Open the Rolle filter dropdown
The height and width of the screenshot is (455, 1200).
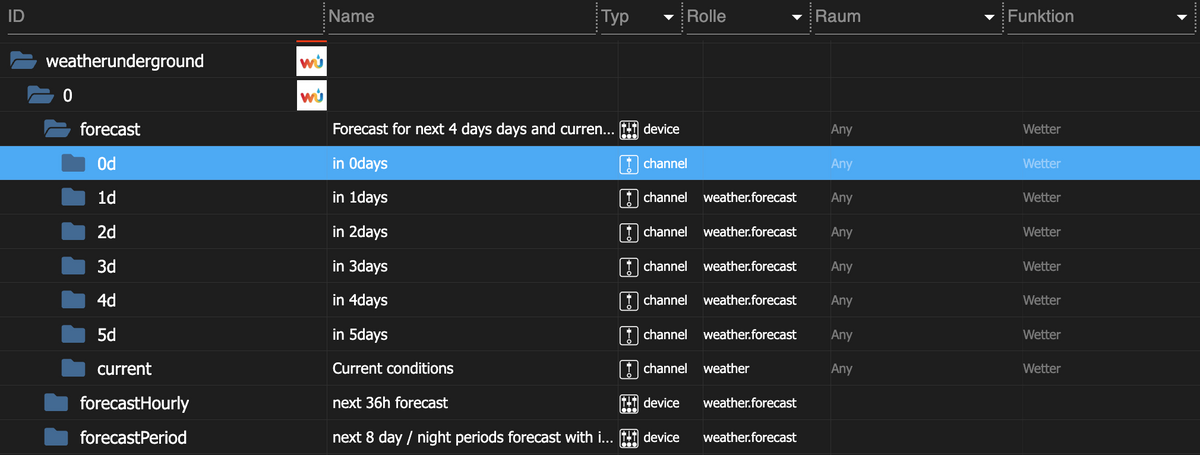796,17
